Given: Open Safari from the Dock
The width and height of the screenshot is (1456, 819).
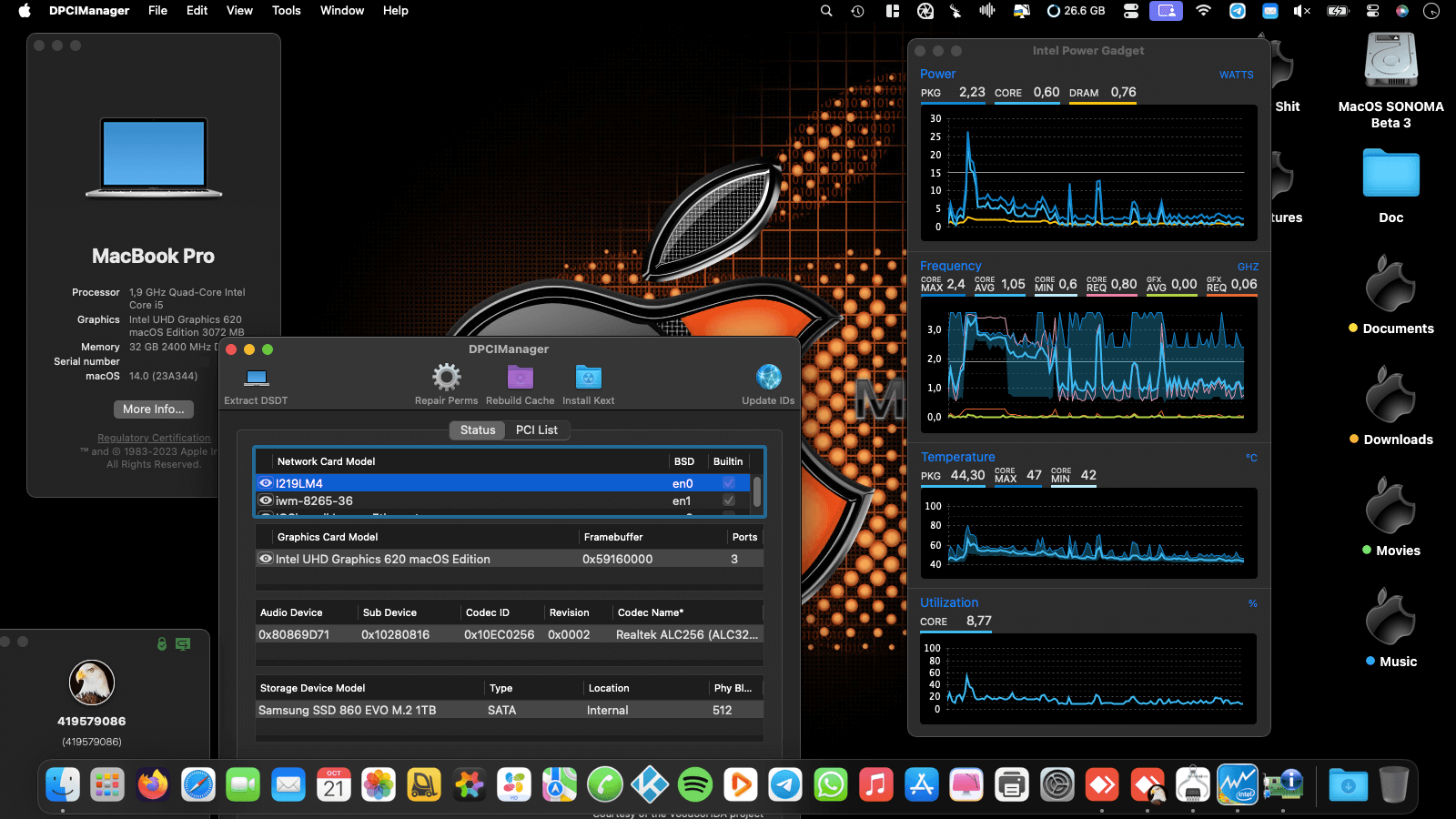Looking at the screenshot, I should tap(197, 784).
